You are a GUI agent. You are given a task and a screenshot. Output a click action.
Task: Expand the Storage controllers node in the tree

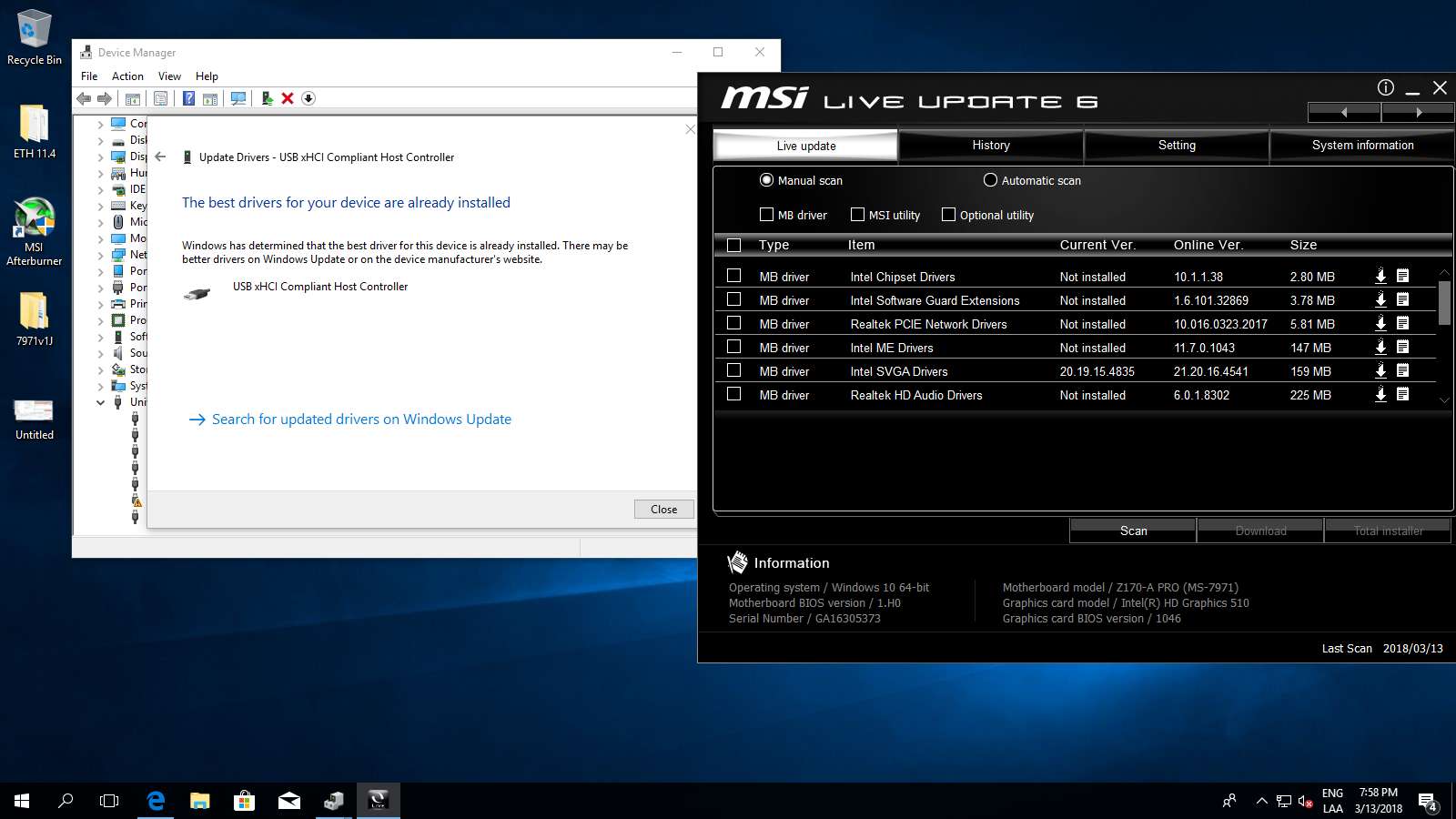(100, 369)
